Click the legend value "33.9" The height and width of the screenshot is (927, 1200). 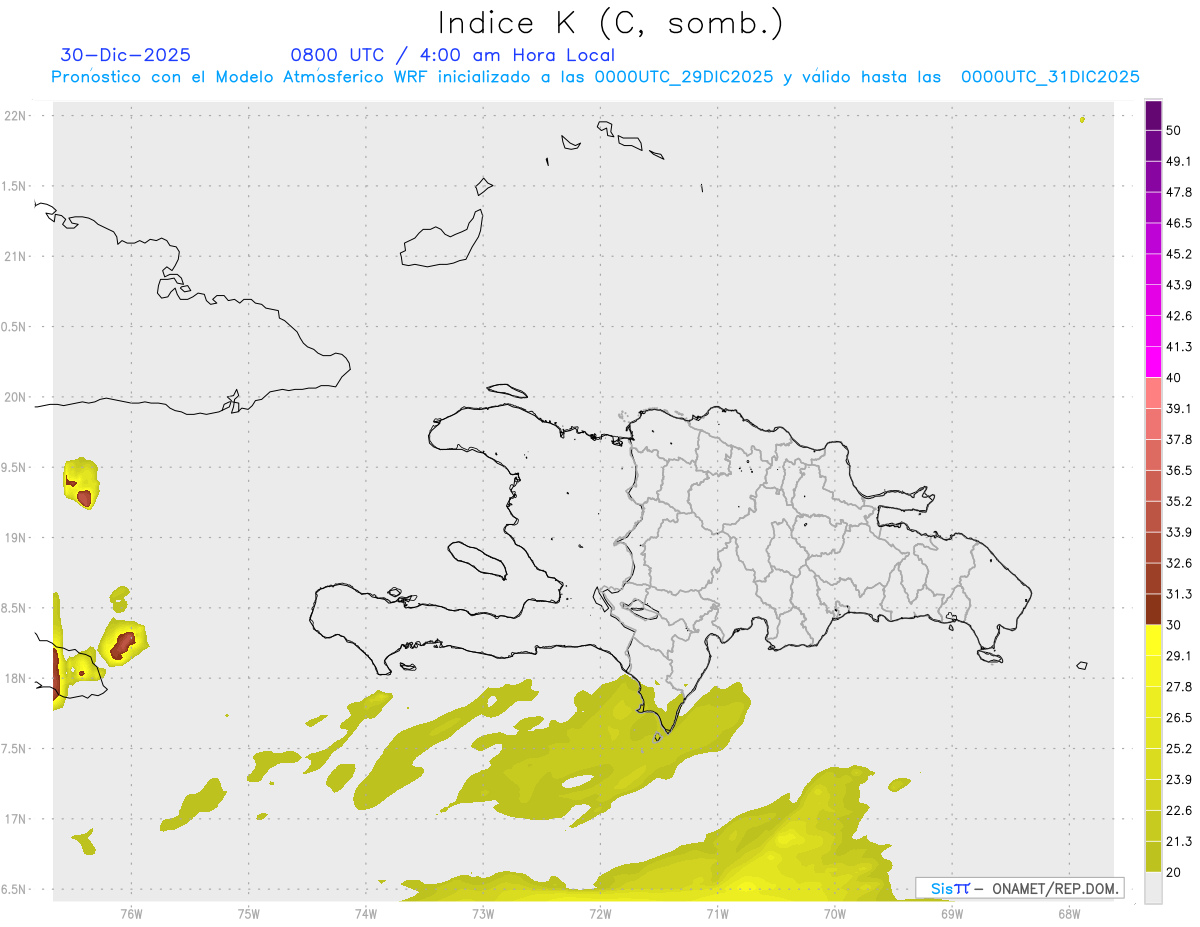point(1179,532)
